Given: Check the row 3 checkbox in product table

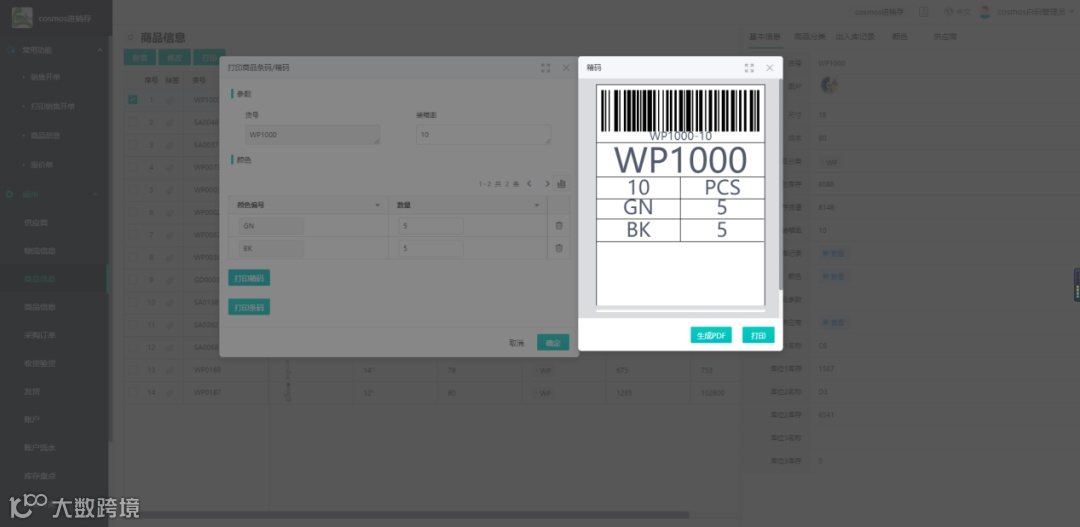Looking at the screenshot, I should click(x=133, y=145).
